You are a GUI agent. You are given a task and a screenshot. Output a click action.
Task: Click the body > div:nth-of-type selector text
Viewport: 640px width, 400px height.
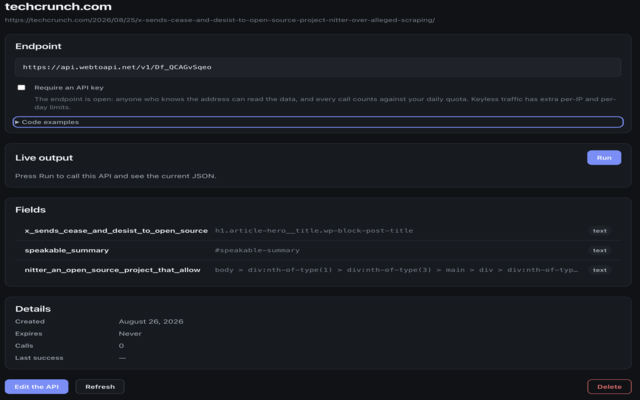(x=396, y=270)
